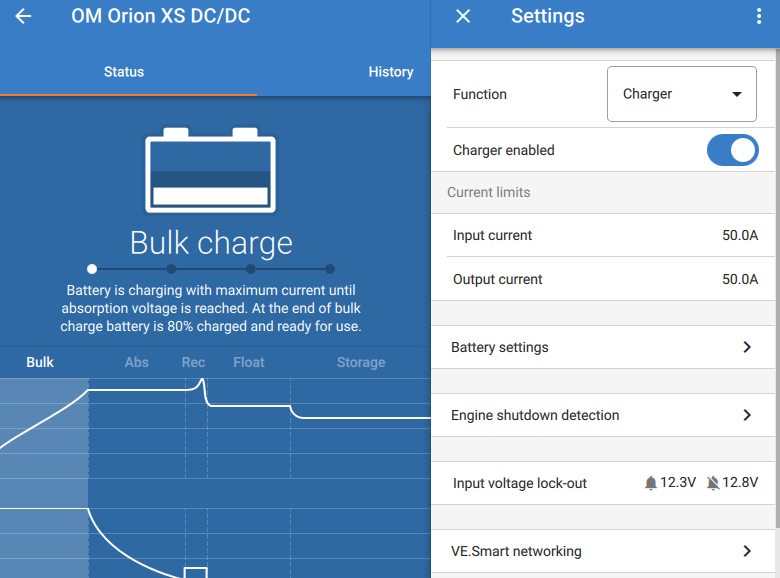Toggle the Charger enabled switch
This screenshot has width=780, height=578.
[732, 150]
